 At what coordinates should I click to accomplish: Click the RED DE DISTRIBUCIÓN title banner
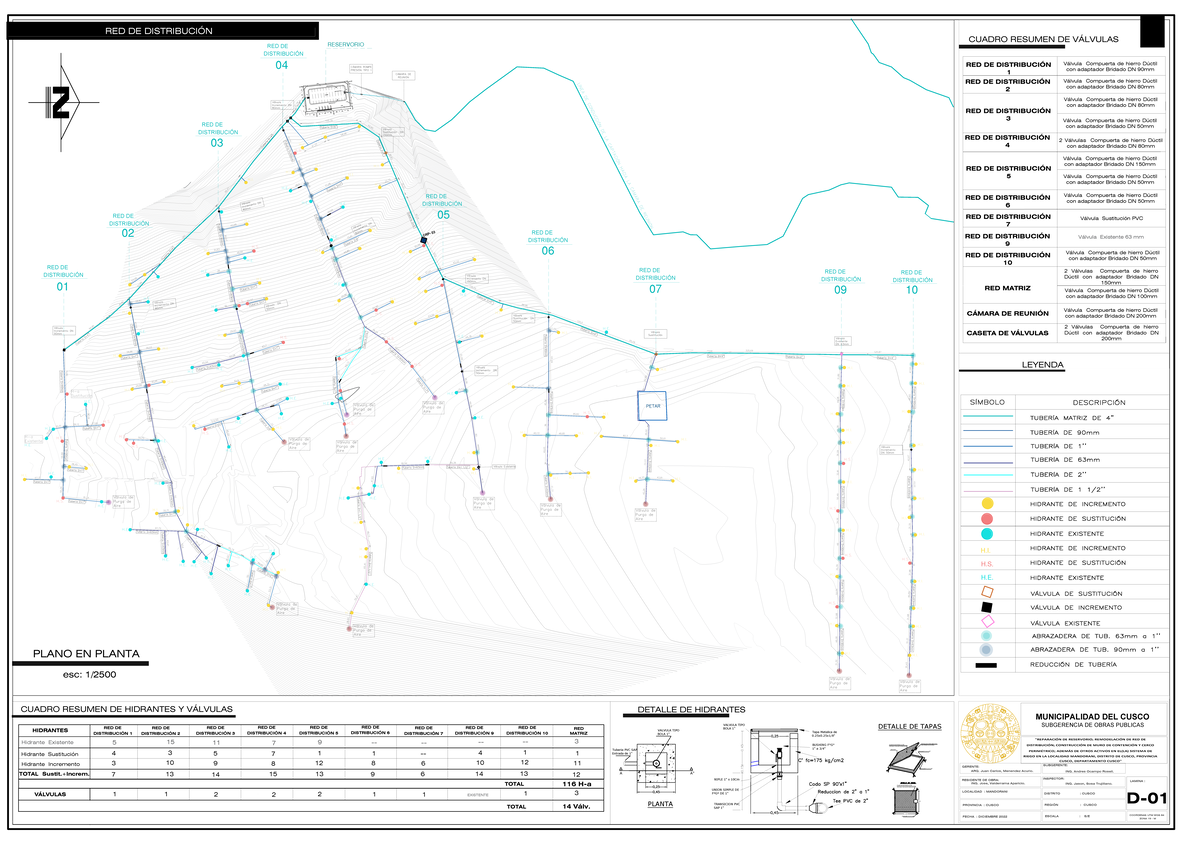tap(161, 32)
